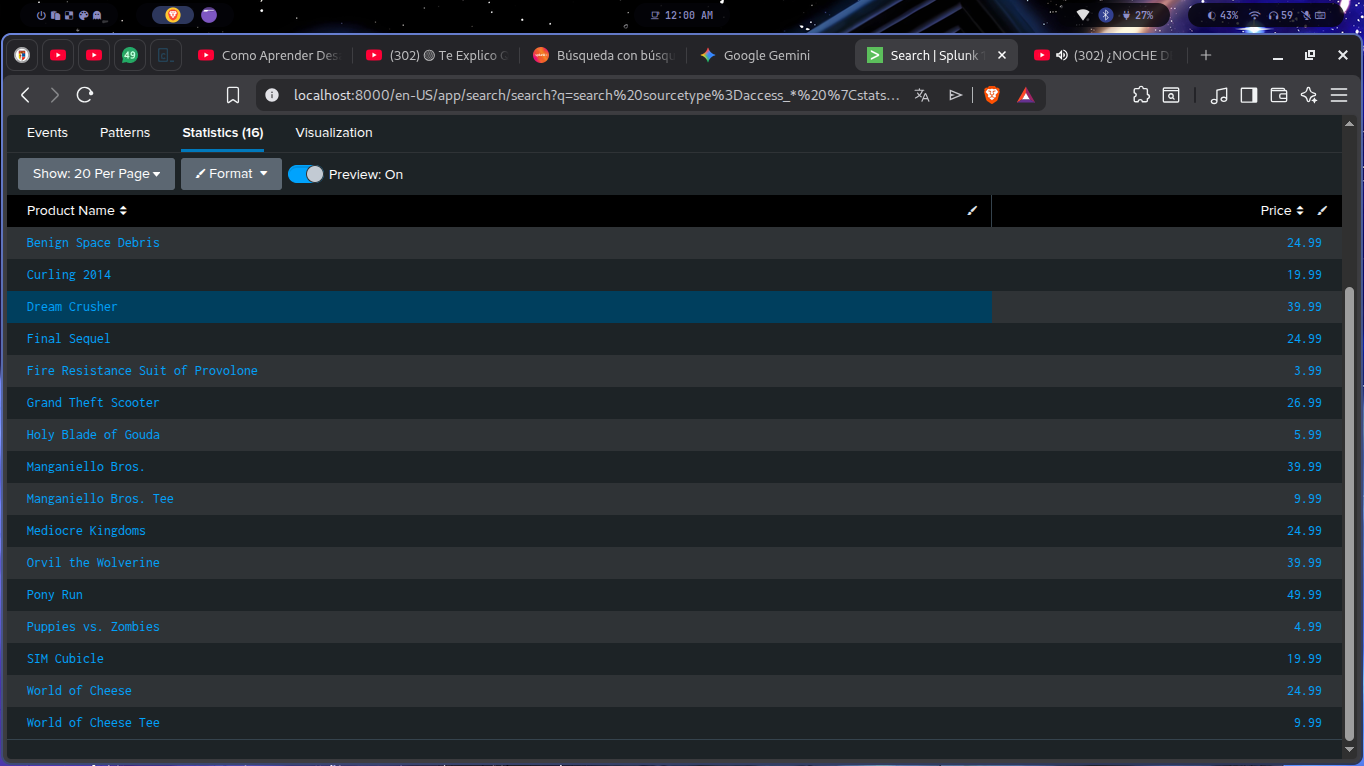Sort the table by Product Name
Screen dimensions: 1364x766
pos(77,211)
